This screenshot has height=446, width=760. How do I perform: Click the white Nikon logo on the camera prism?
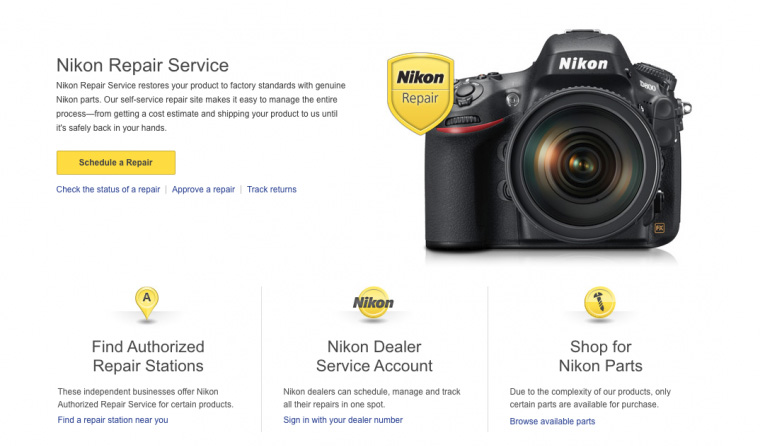pyautogui.click(x=583, y=64)
